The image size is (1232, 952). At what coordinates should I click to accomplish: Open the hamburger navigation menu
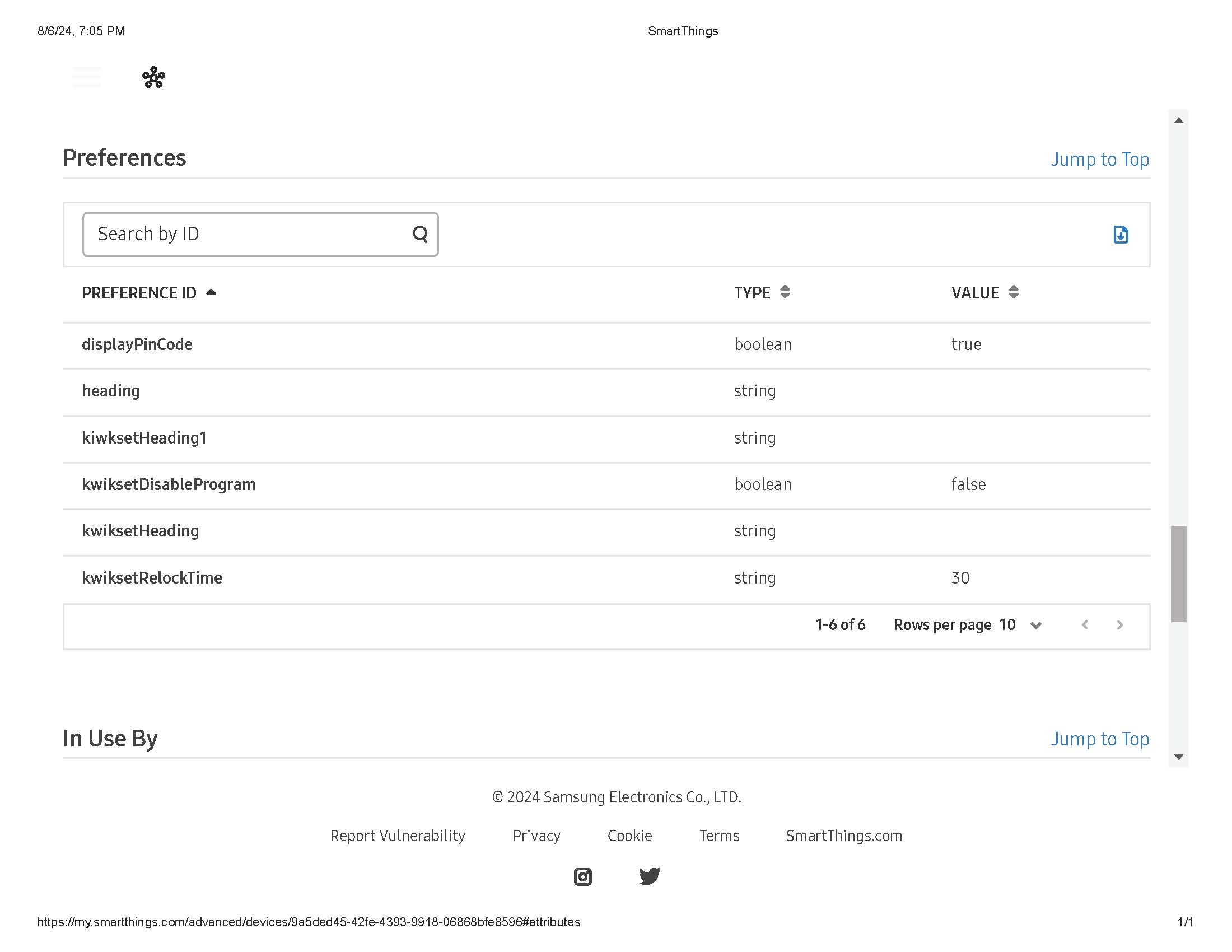pos(87,77)
